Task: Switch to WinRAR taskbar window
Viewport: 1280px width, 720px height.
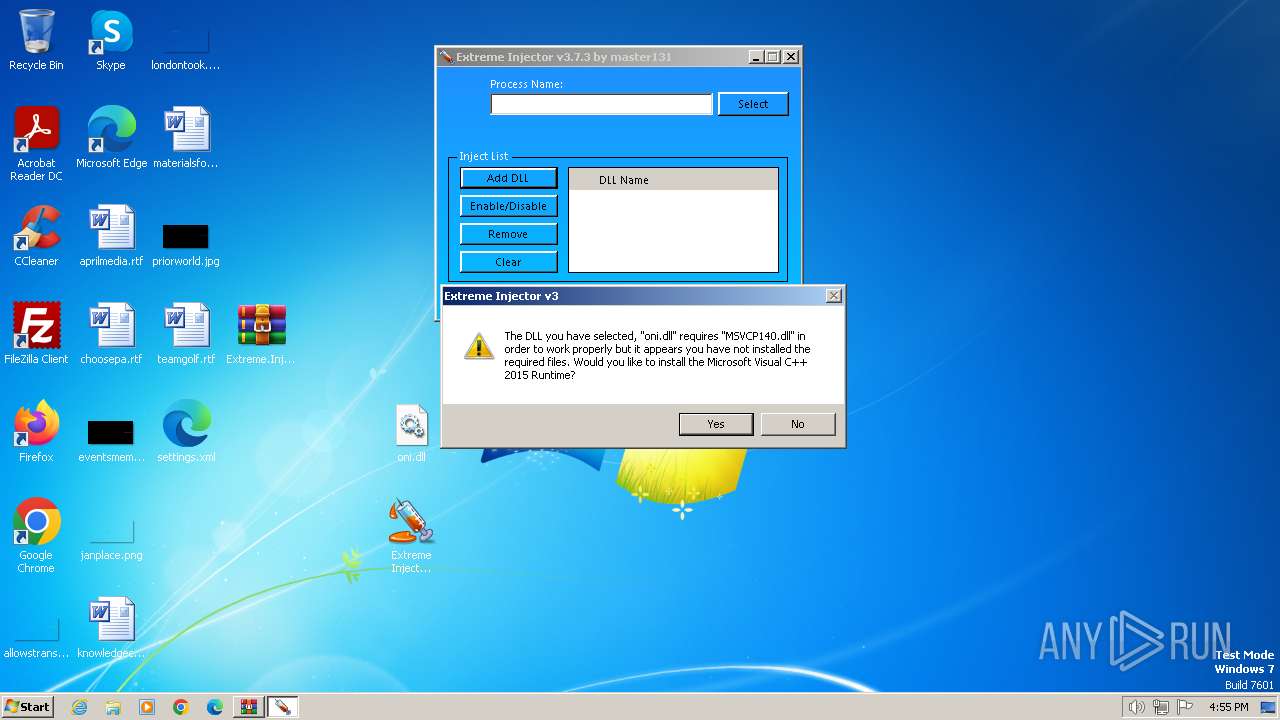Action: [x=249, y=707]
